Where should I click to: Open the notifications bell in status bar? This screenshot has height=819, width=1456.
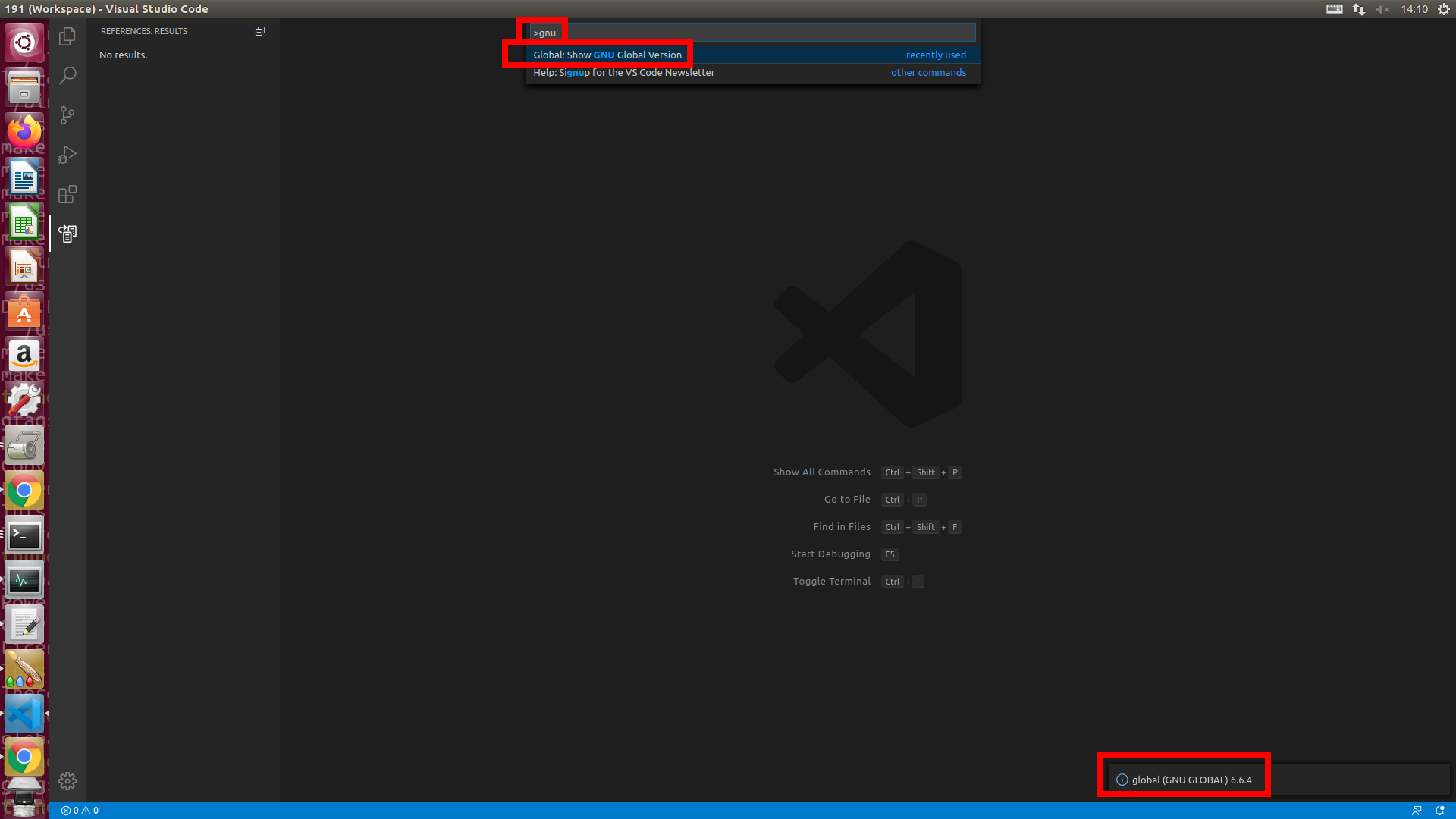coord(1440,811)
